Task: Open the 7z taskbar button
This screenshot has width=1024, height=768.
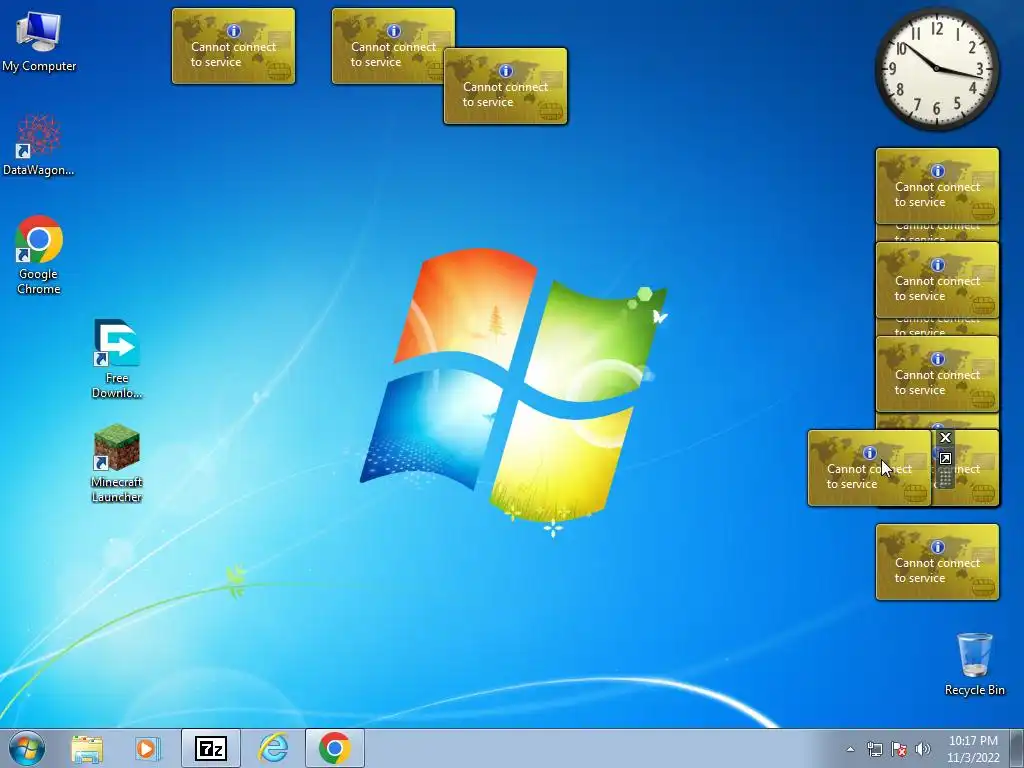Action: tap(211, 748)
